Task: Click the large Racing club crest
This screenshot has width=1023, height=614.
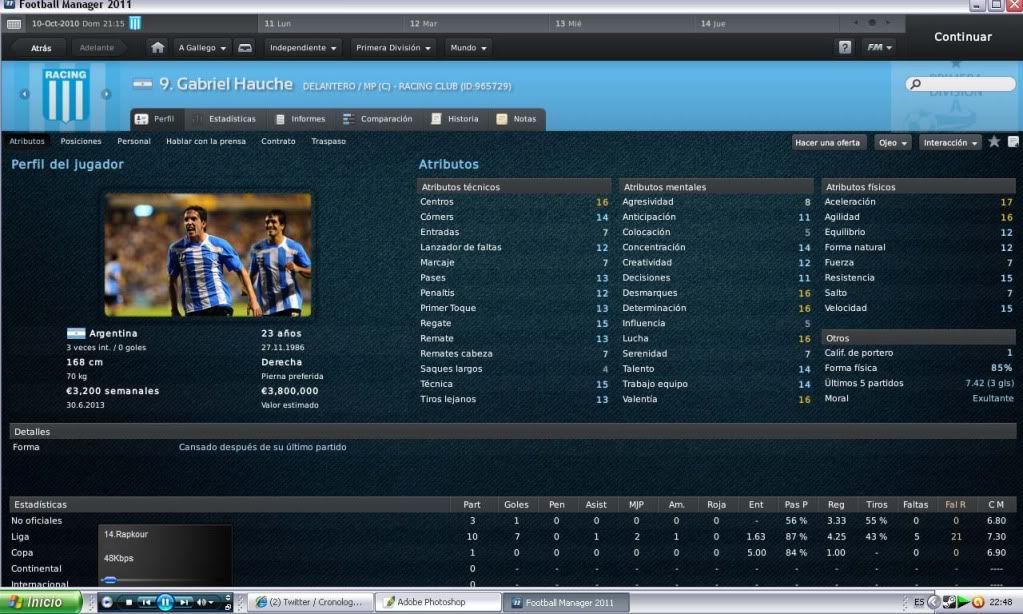Action: [x=65, y=95]
